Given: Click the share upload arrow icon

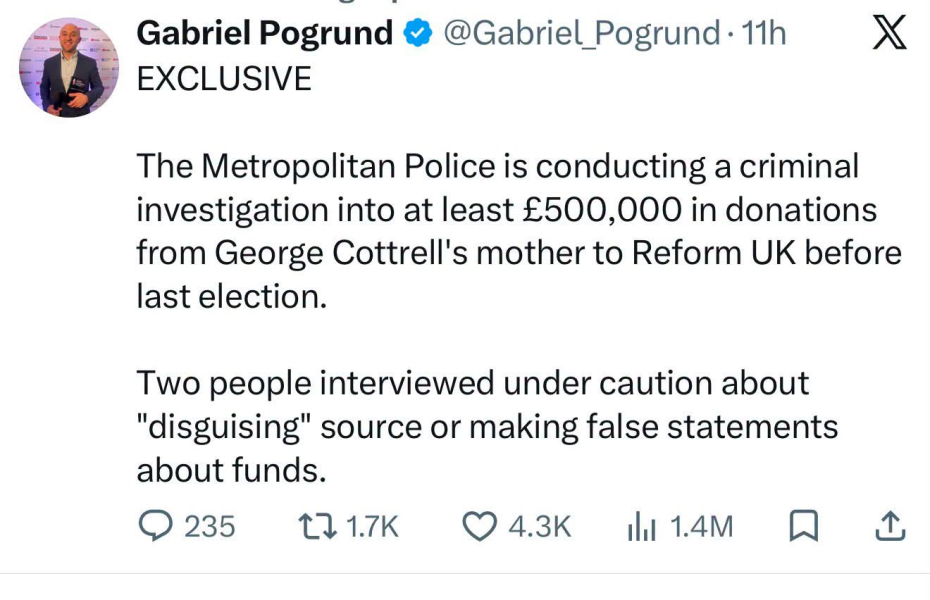Looking at the screenshot, I should pyautogui.click(x=890, y=526).
